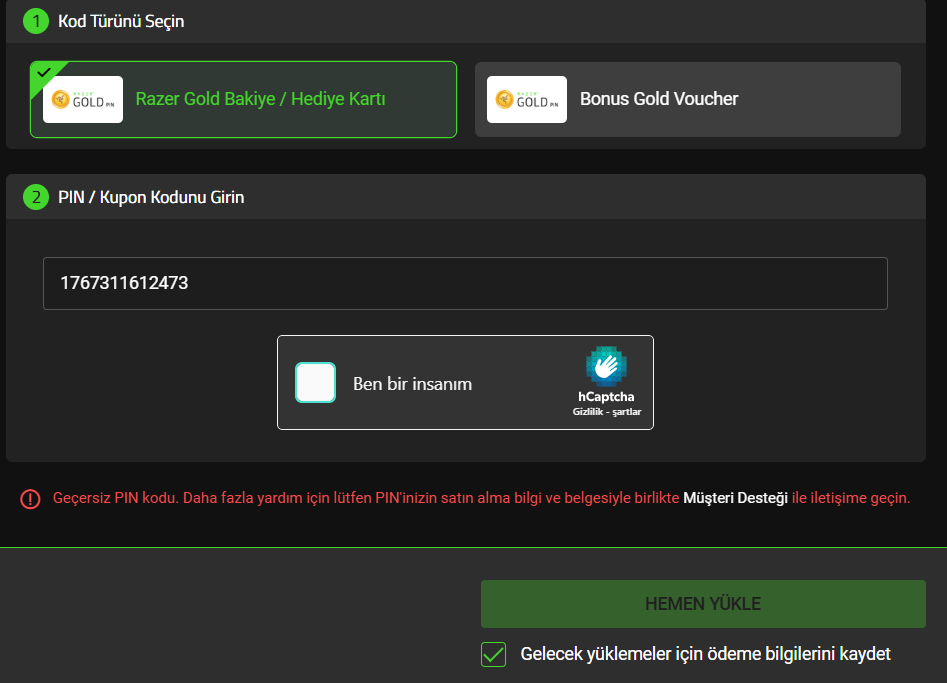947x683 pixels.
Task: Click Razer Gold PIN logo on Bonus Voucher card
Action: pos(527,100)
